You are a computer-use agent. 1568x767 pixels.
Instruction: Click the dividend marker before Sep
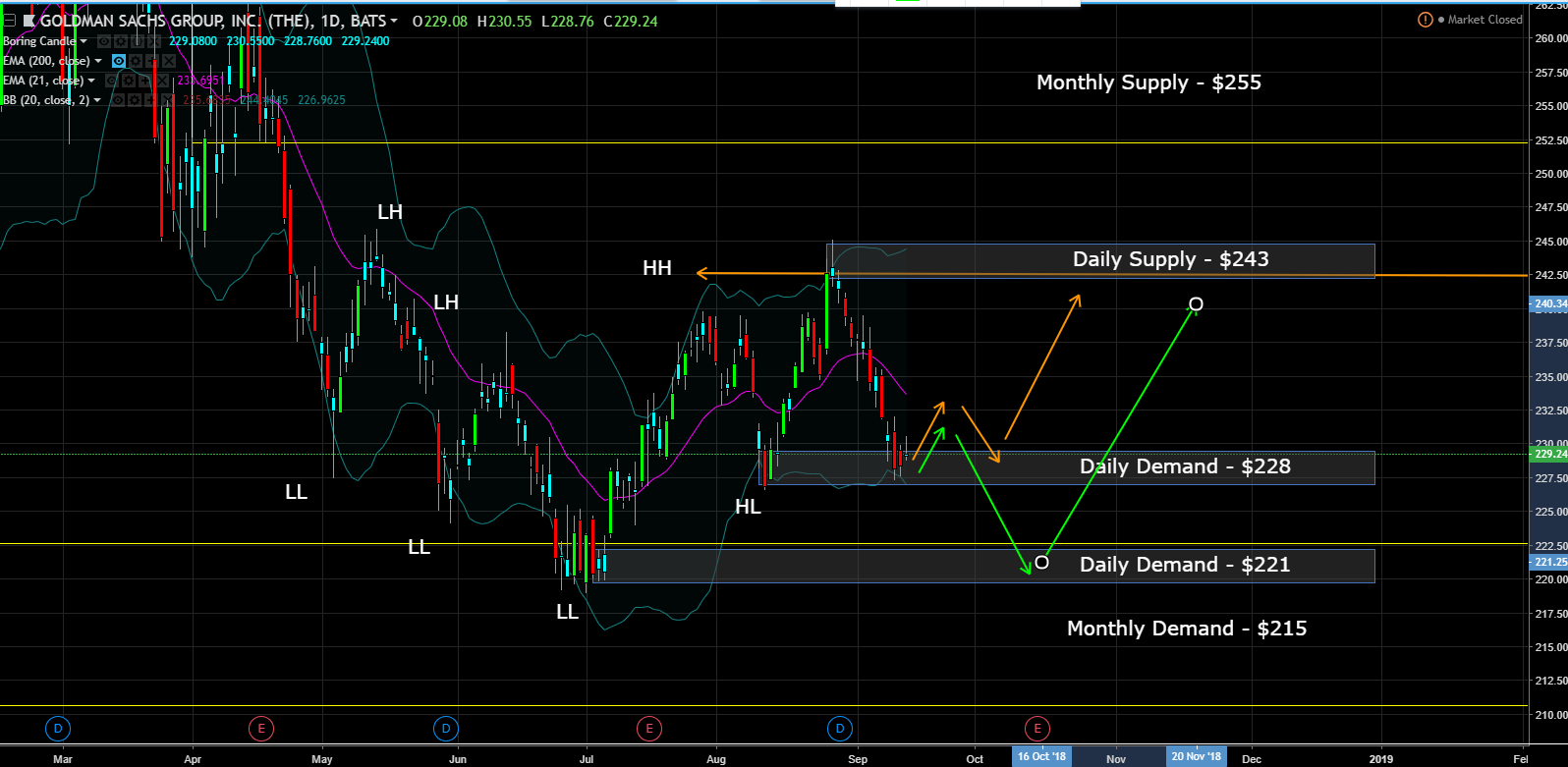click(x=838, y=729)
